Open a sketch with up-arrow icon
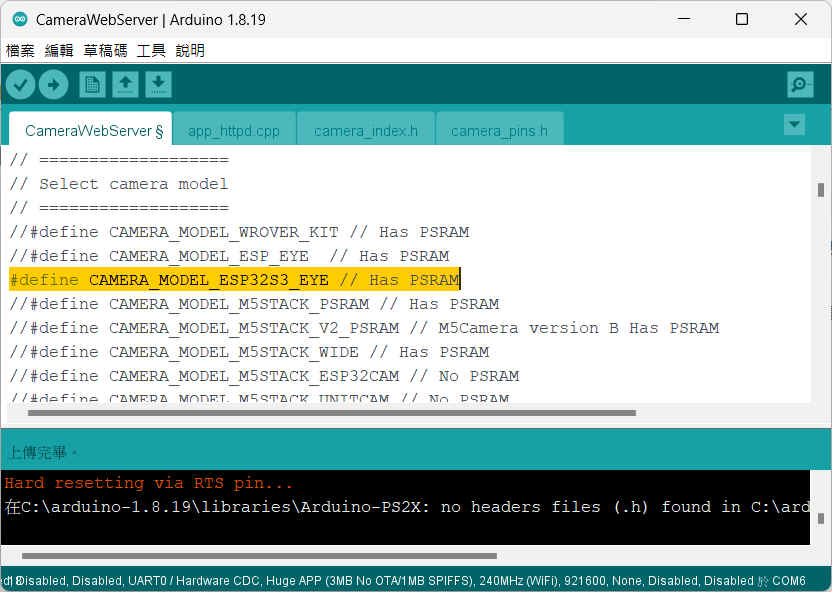The height and width of the screenshot is (592, 832). click(x=125, y=84)
